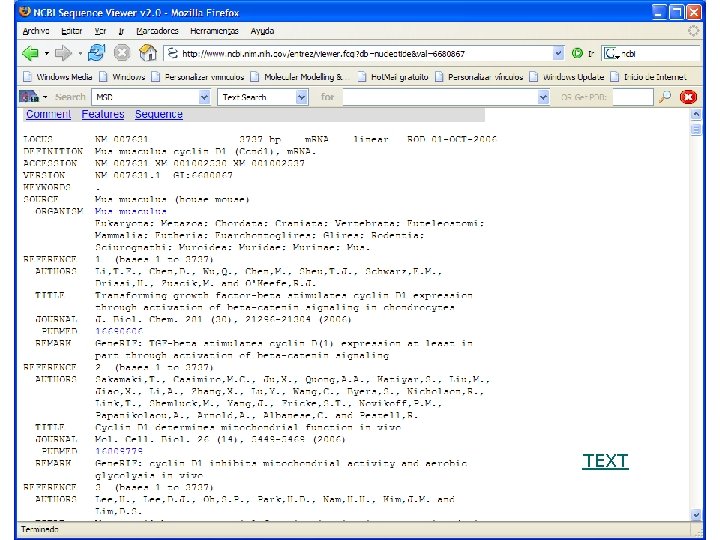Viewport: 720px width, 540px height.
Task: Open the Text Search type dropdown
Action: (301, 97)
